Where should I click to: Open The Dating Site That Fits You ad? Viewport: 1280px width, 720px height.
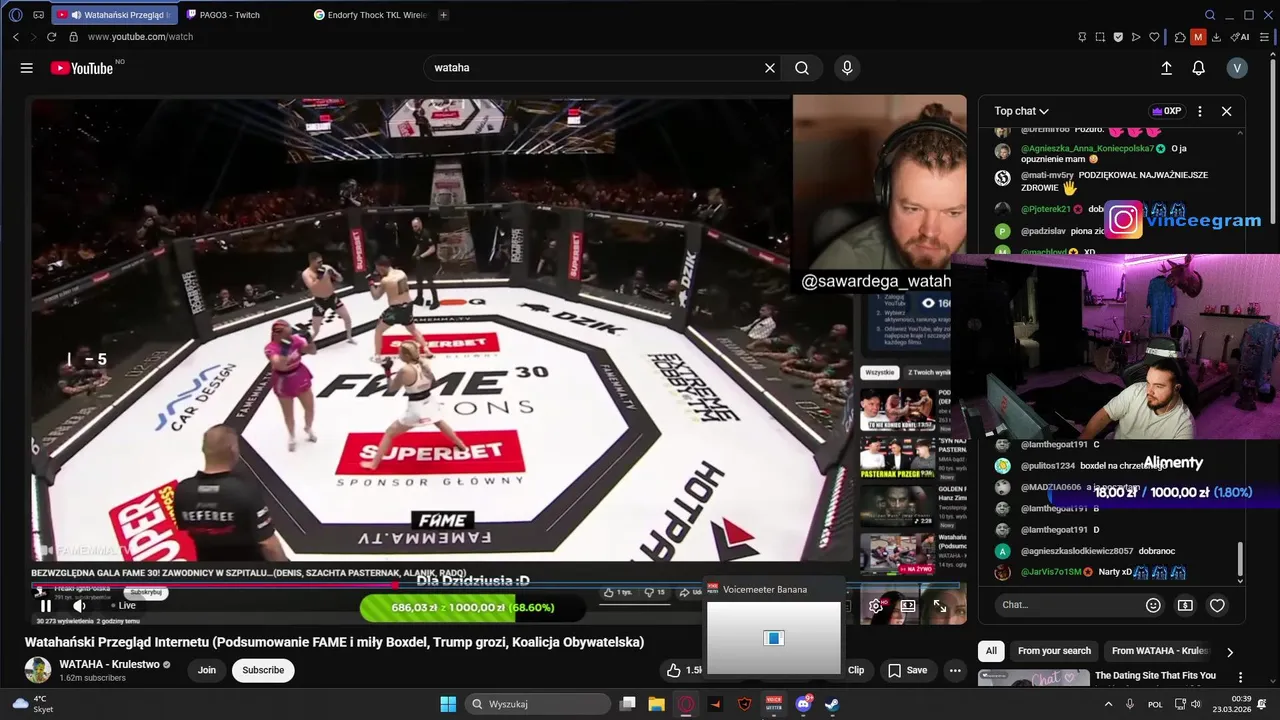1155,676
